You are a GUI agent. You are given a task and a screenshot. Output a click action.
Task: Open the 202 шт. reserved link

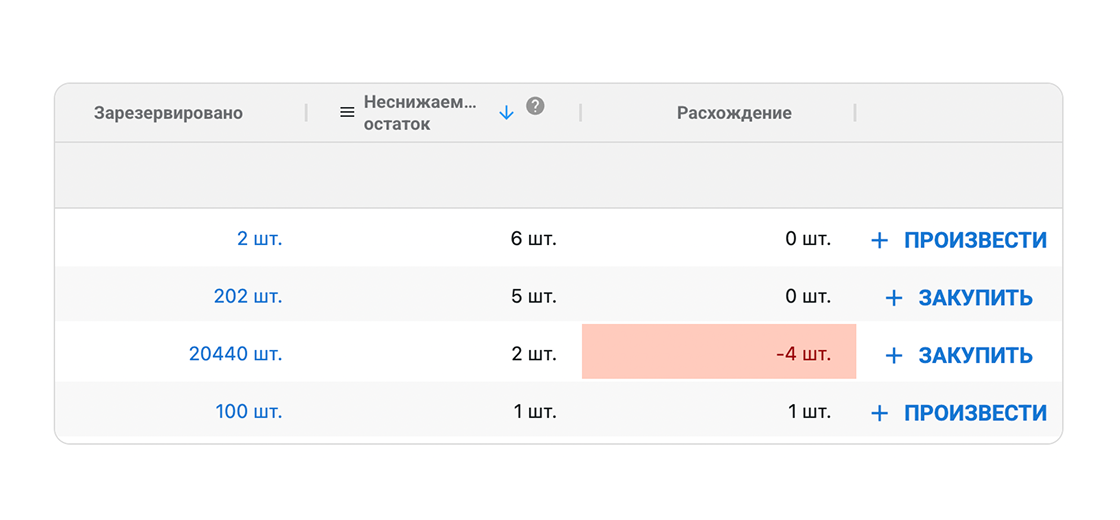[248, 297]
